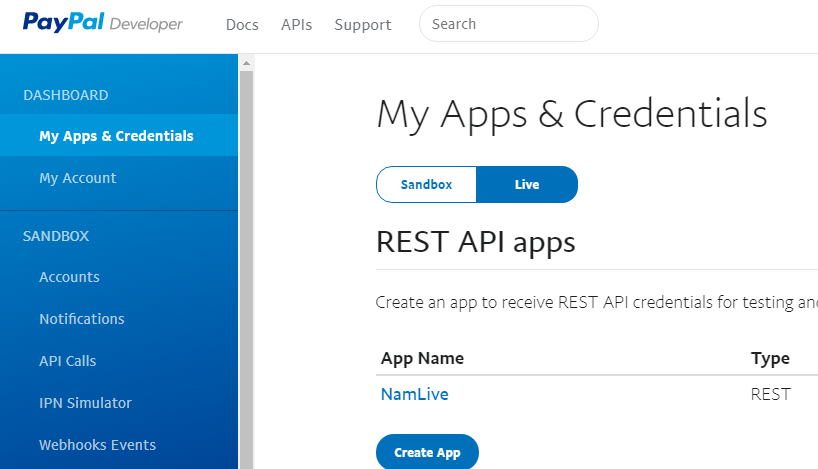Click the sidebar scrollbar up arrow
The width and height of the screenshot is (818, 469).
[x=246, y=63]
